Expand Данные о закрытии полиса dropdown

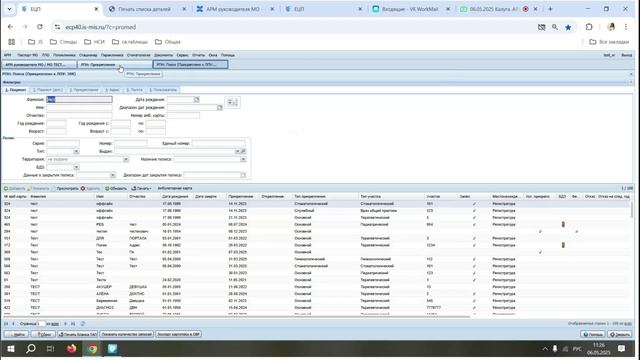pyautogui.click(x=113, y=175)
